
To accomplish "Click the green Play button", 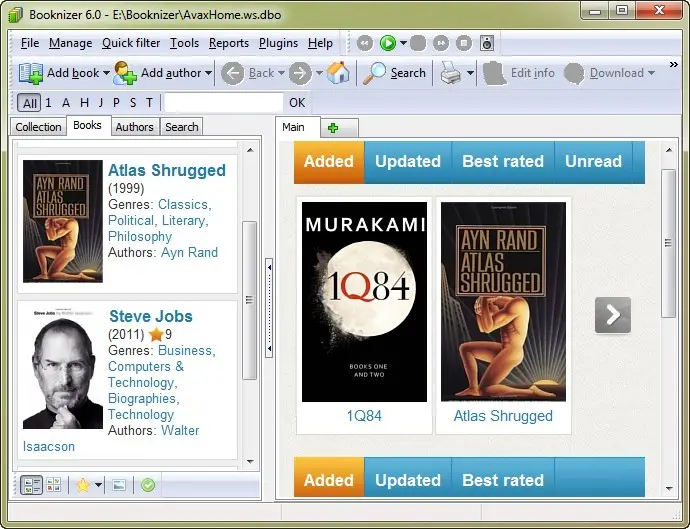I will click(388, 43).
